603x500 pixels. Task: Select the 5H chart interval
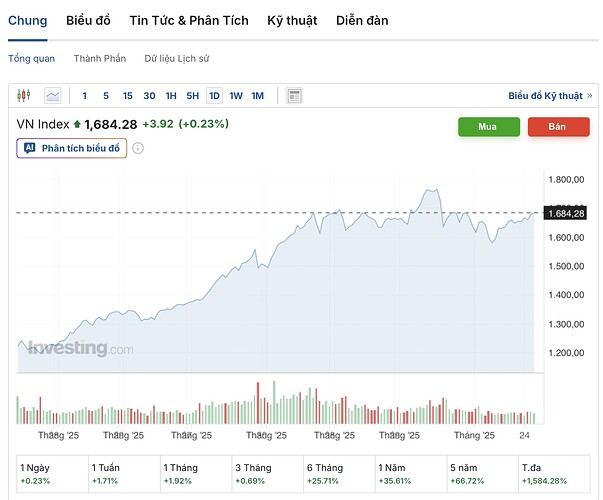click(192, 96)
